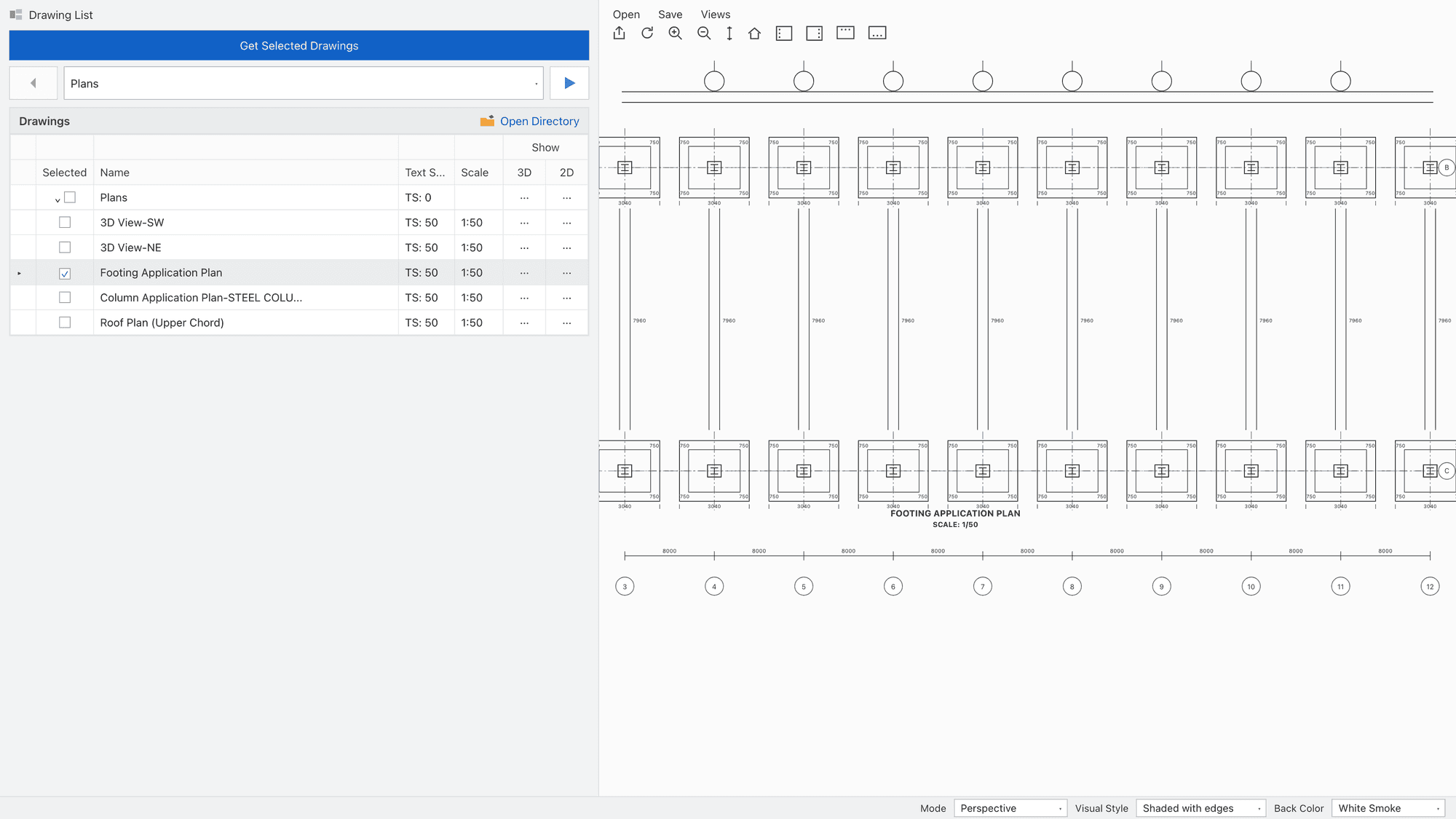Open the Open menu

pos(626,15)
